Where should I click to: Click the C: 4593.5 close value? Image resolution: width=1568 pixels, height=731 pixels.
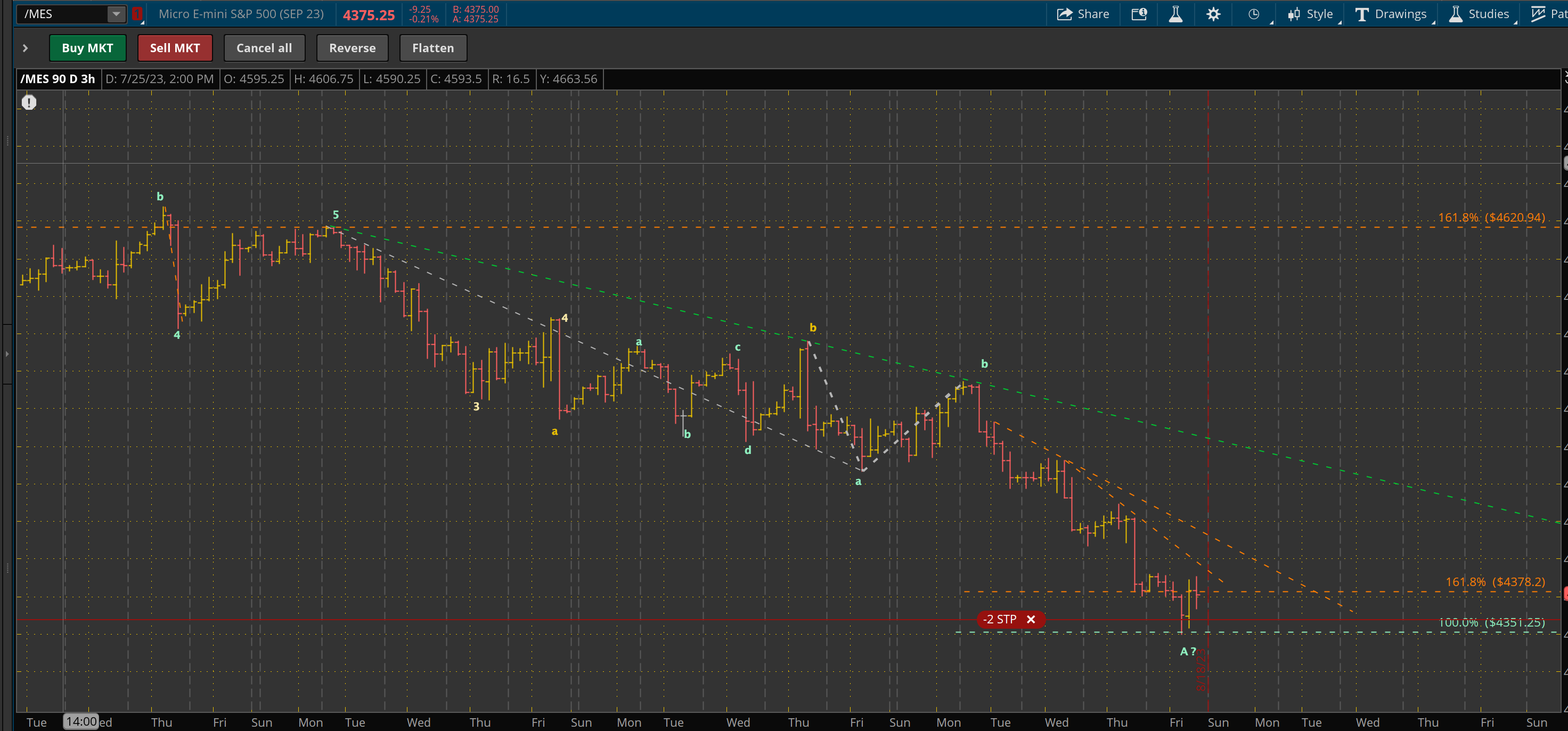tap(456, 79)
